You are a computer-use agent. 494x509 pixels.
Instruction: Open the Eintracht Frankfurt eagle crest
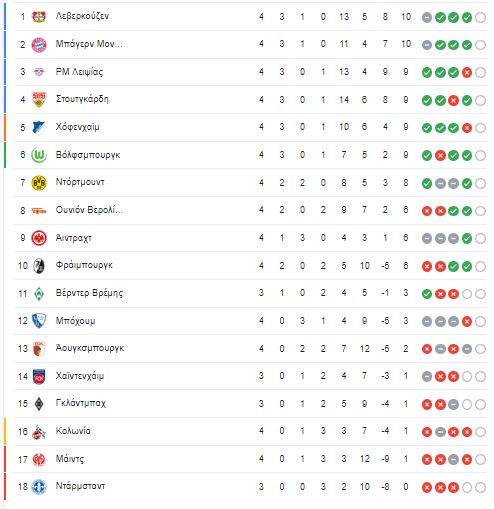pos(39,238)
